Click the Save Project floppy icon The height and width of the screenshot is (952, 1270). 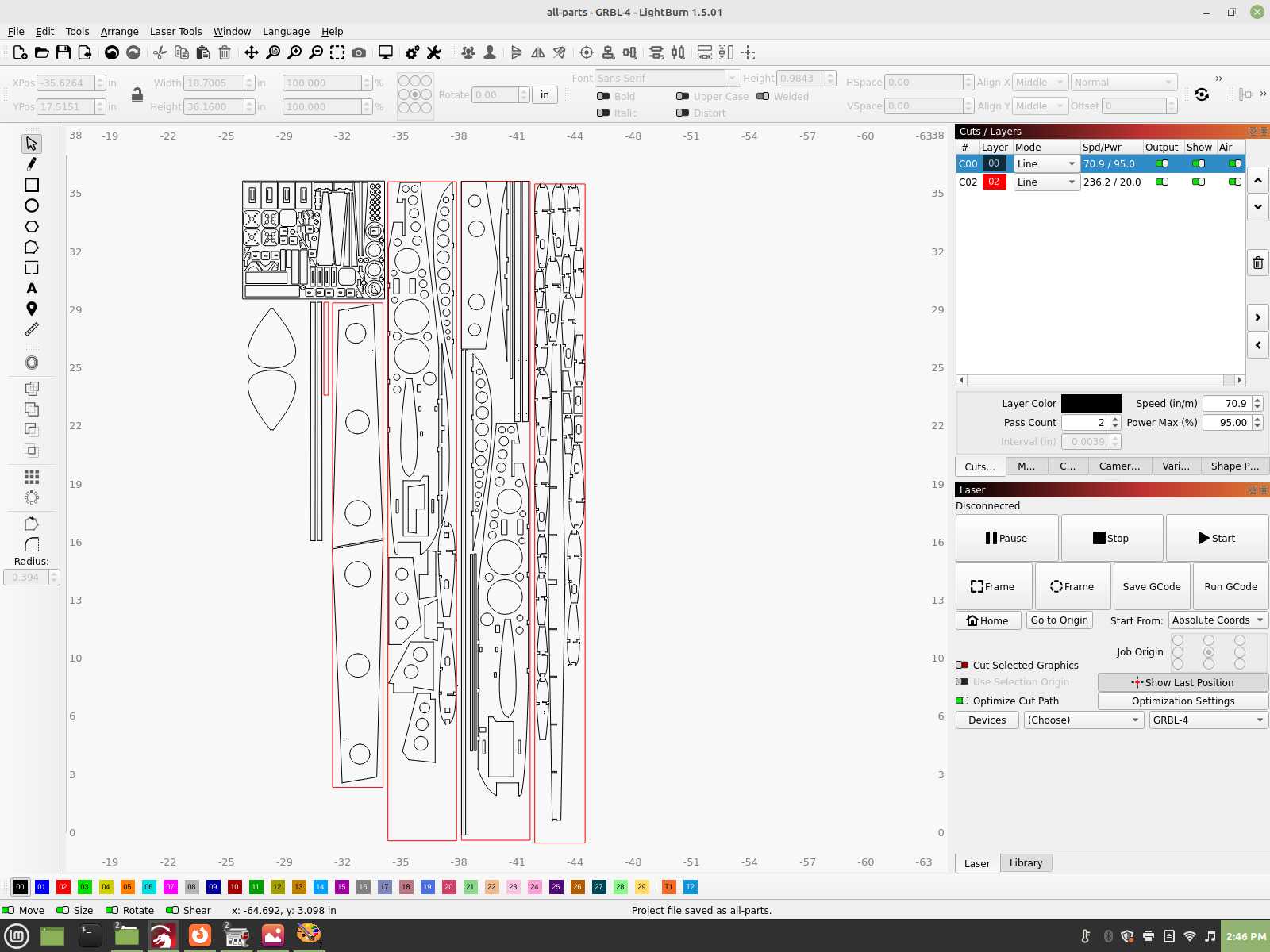pyautogui.click(x=63, y=52)
